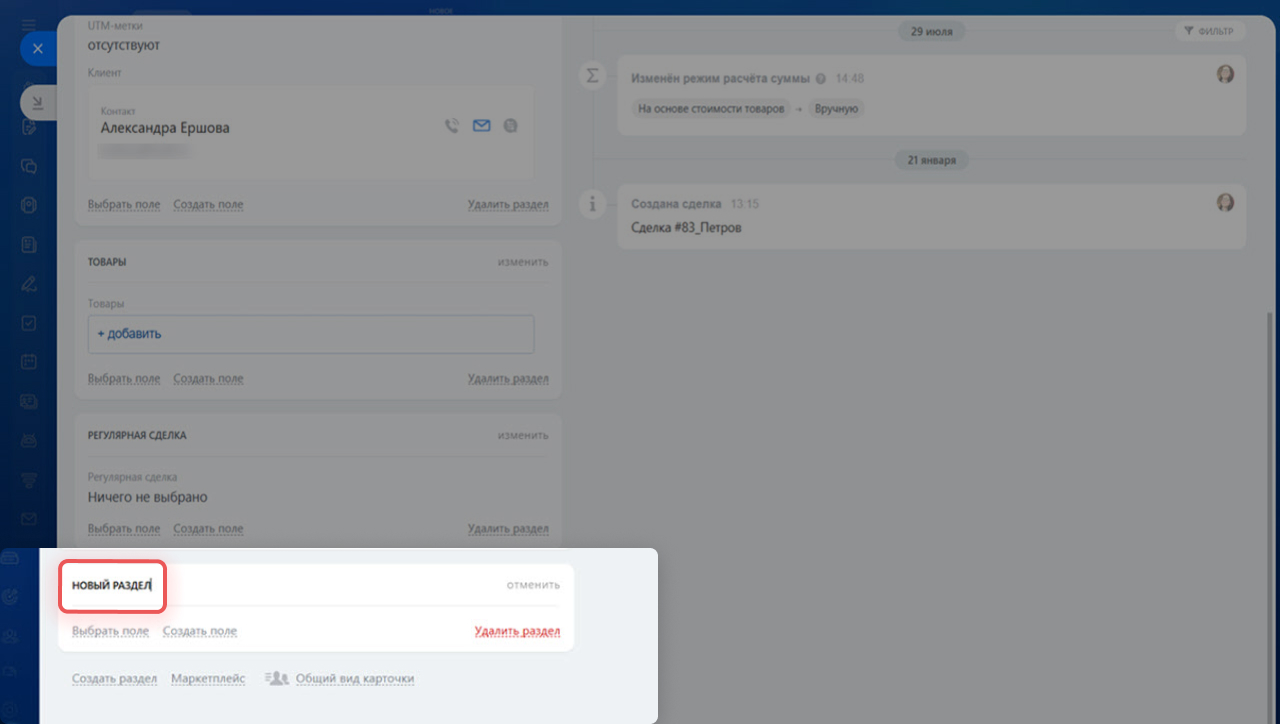Click Ничего не выбрано value
1280x724 pixels.
tap(148, 497)
